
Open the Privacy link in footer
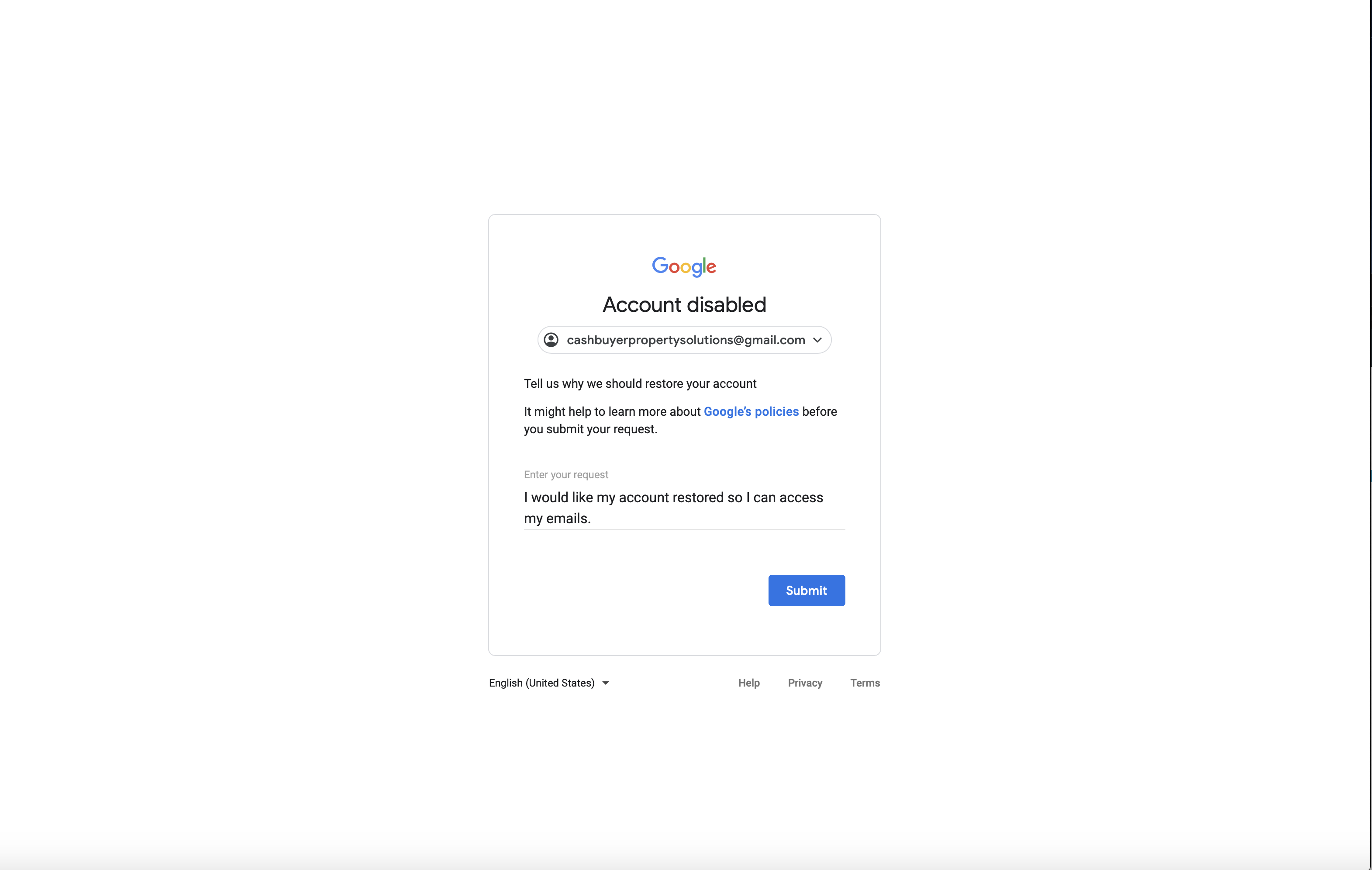pos(804,683)
